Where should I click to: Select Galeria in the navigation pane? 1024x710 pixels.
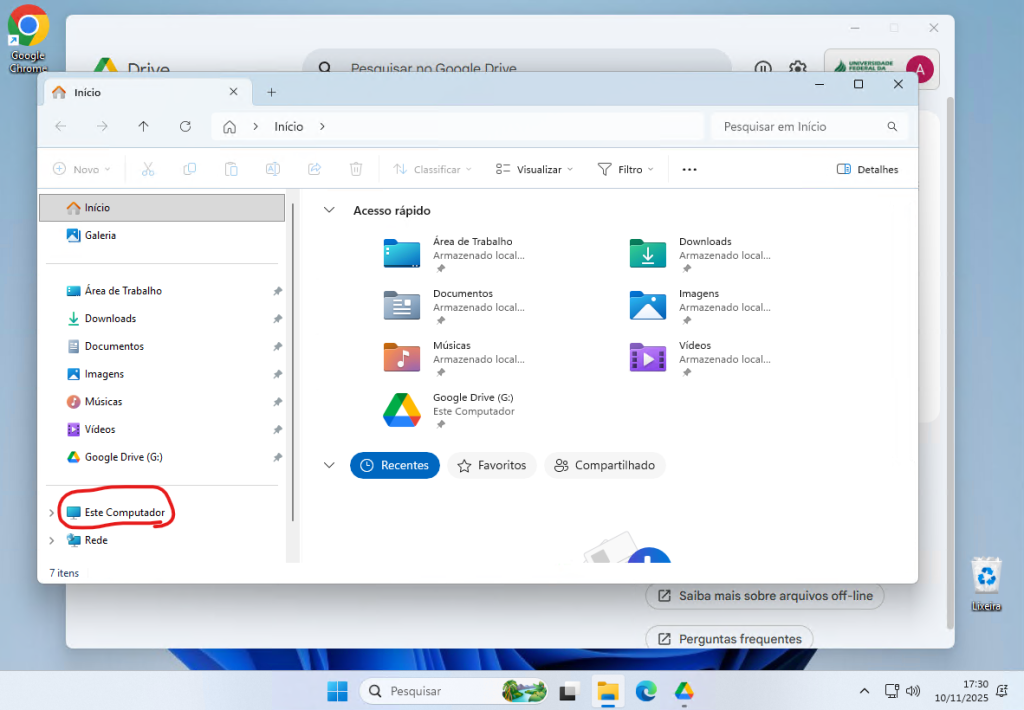pos(100,236)
